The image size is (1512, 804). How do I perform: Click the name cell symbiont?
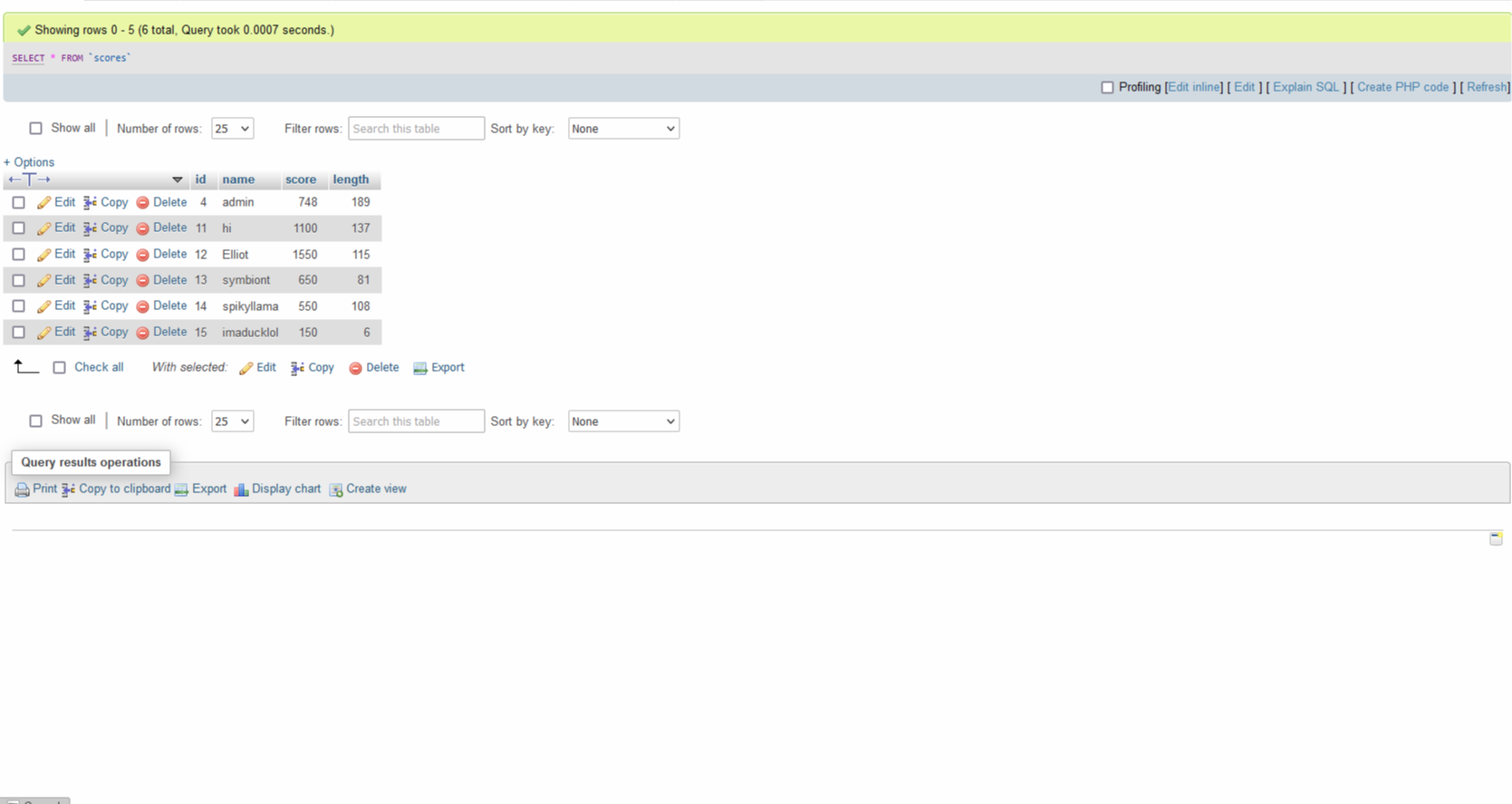click(x=246, y=280)
